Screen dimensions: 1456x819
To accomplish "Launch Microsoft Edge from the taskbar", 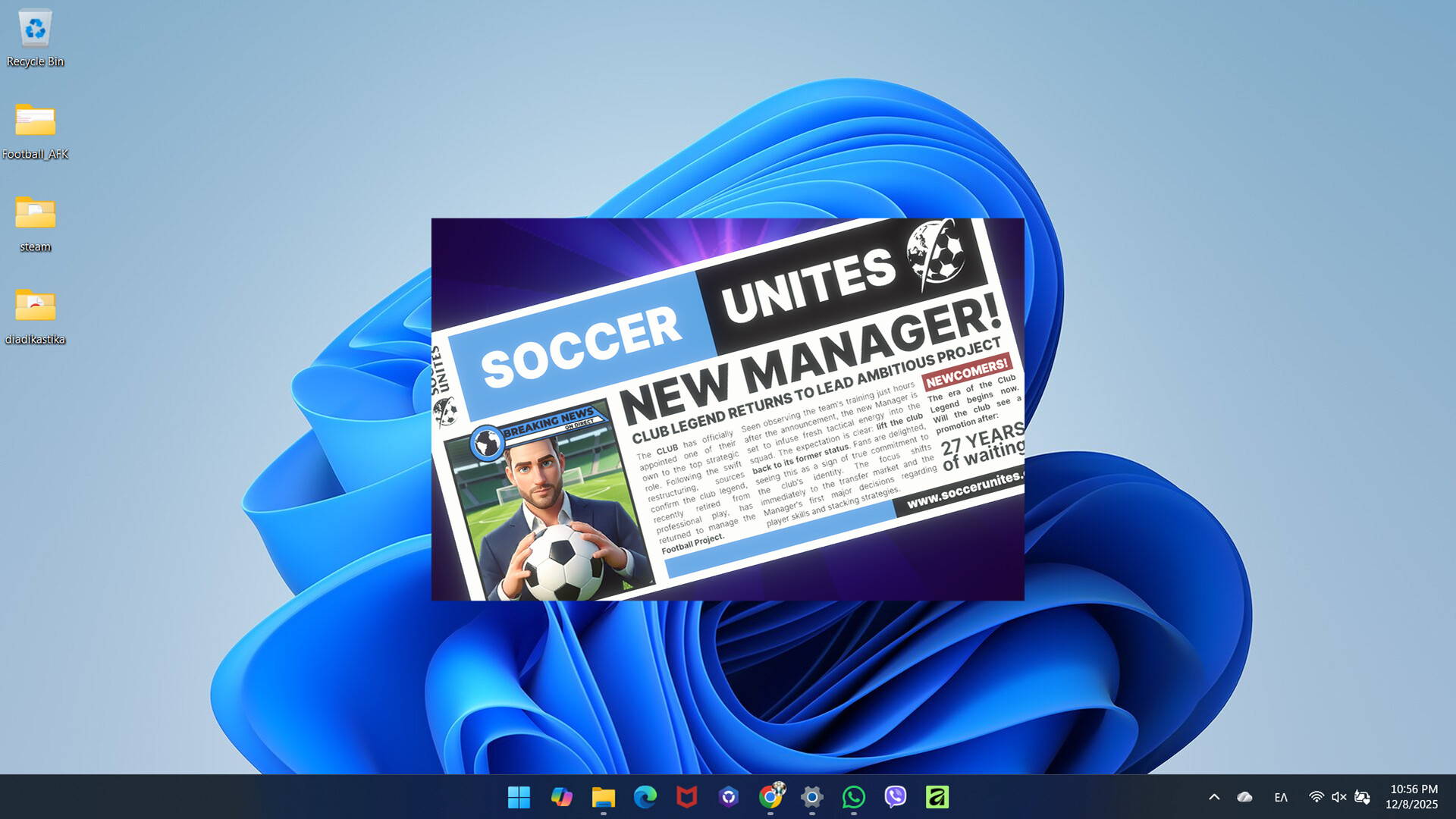I will 645,797.
